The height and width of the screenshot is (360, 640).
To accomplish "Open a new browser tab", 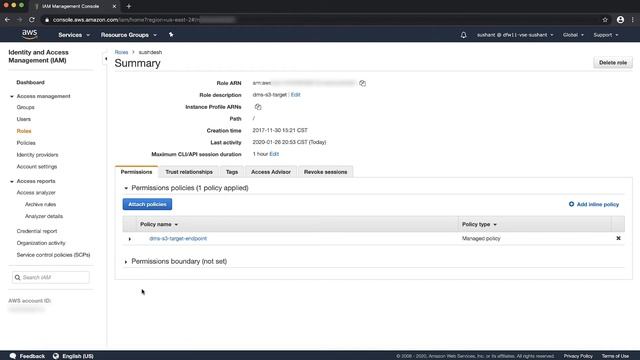I will click(129, 6).
